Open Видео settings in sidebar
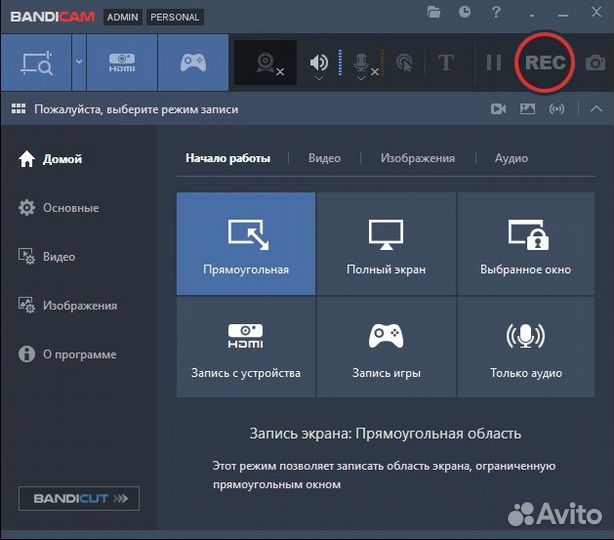614x540 pixels. 47,257
